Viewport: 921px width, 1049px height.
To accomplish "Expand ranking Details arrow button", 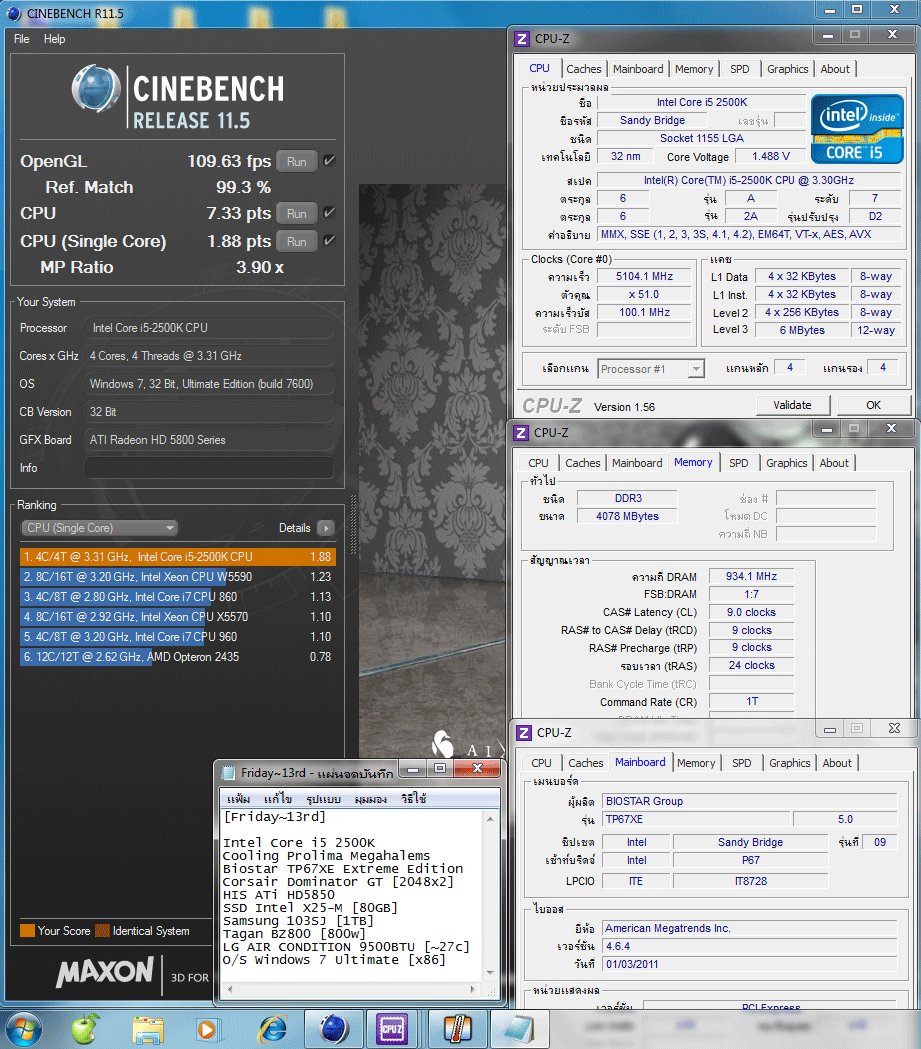I will (326, 528).
